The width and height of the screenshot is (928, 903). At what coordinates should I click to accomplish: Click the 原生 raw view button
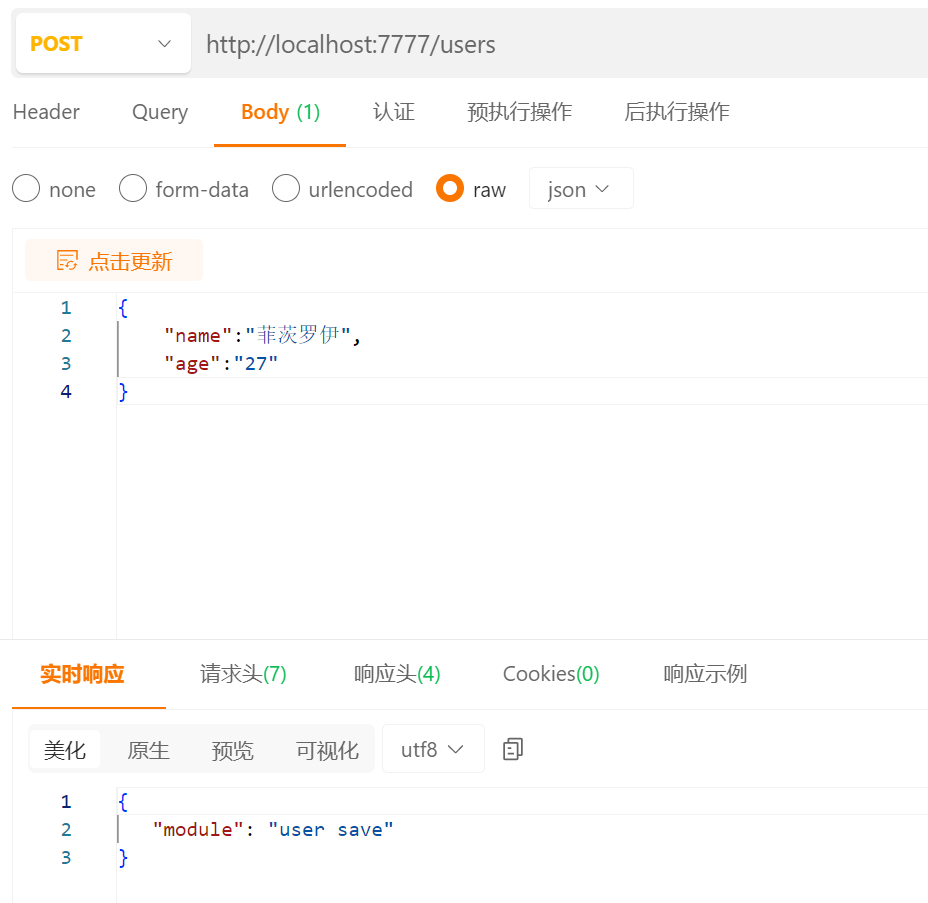149,748
